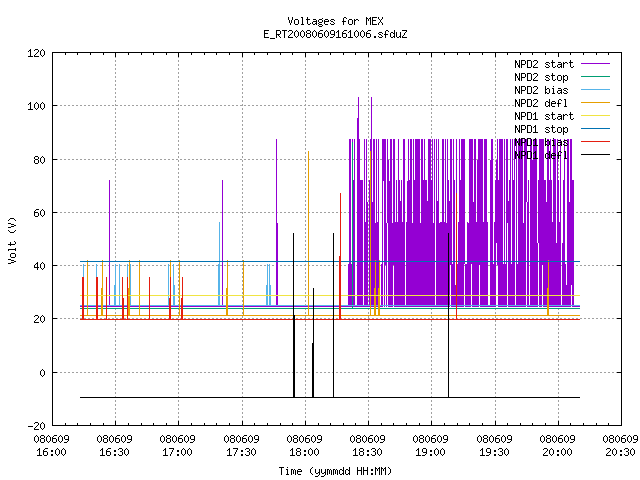640x480 pixels.
Task: Click y-axis tick value 40
Action: [39, 266]
